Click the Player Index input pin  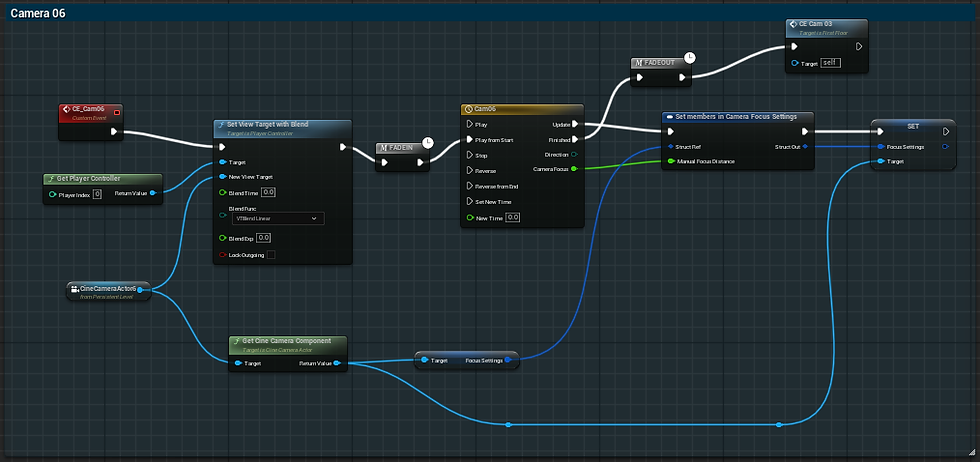click(52, 194)
